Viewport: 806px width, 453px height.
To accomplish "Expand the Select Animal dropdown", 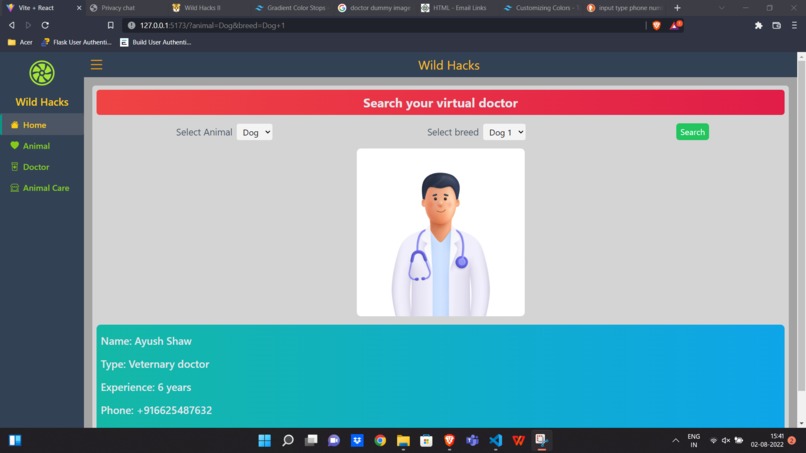I will pyautogui.click(x=254, y=132).
